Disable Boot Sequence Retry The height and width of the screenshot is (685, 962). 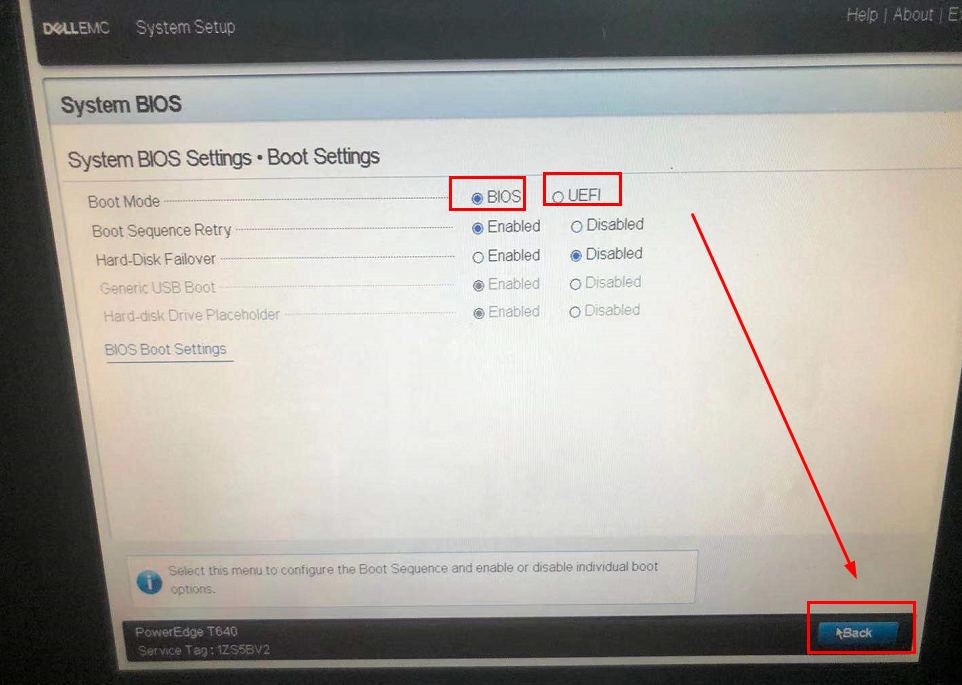576,227
